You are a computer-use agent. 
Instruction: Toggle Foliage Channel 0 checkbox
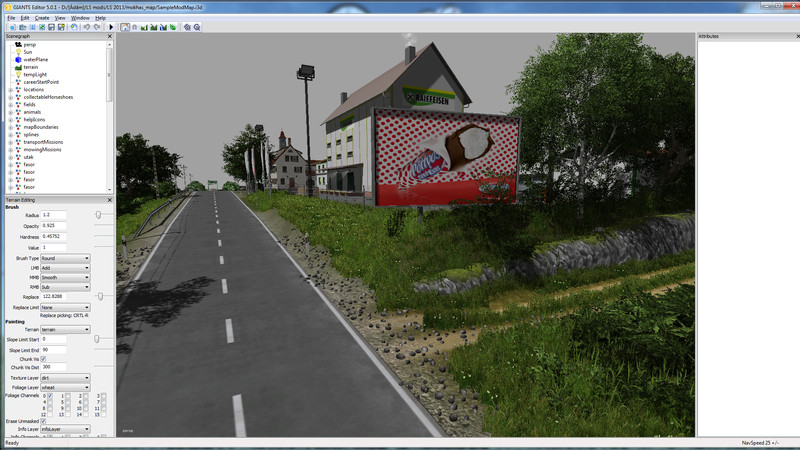coord(50,395)
